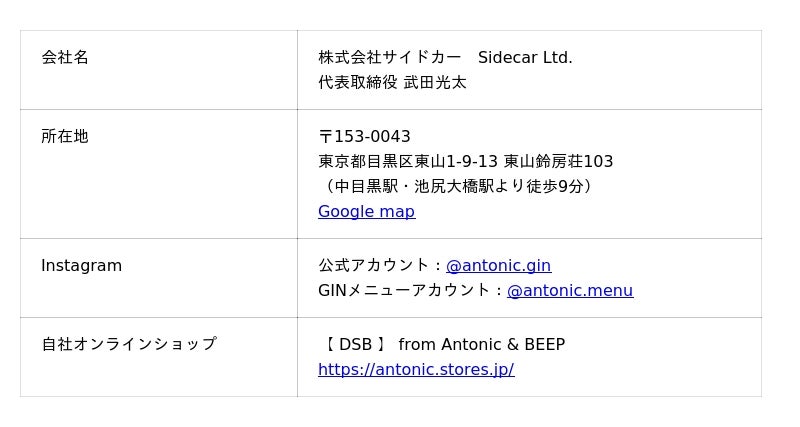Click the Sidecar Ltd. text
This screenshot has height=427, width=800.
pyautogui.click(x=525, y=57)
